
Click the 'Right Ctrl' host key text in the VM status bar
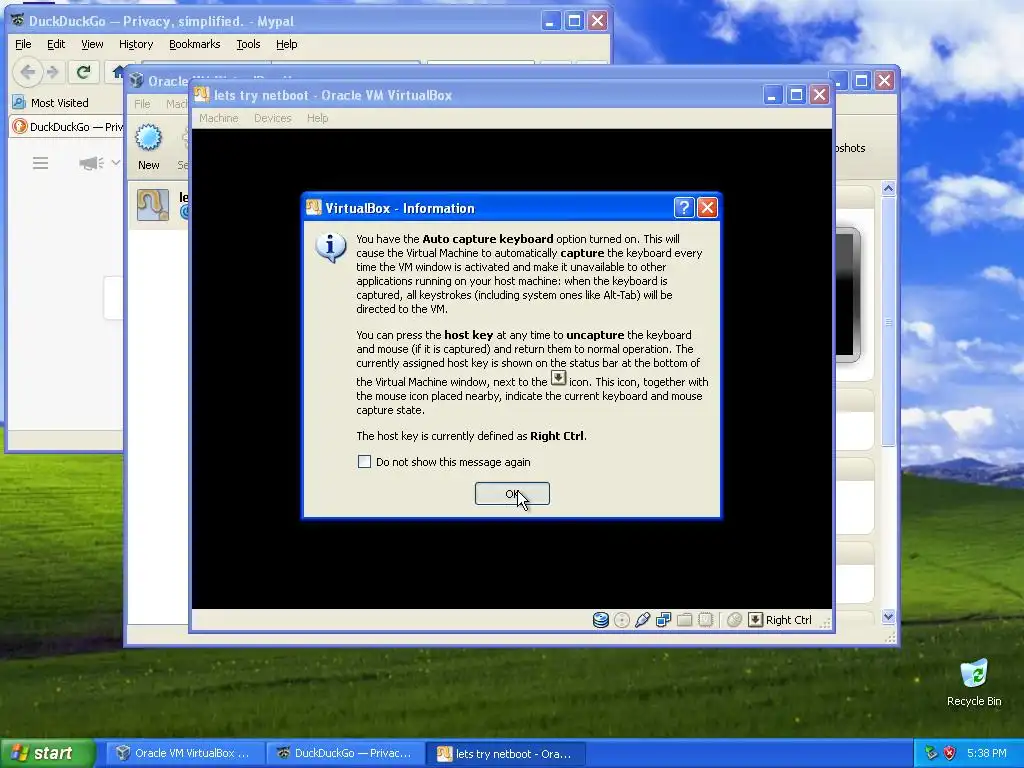click(788, 620)
